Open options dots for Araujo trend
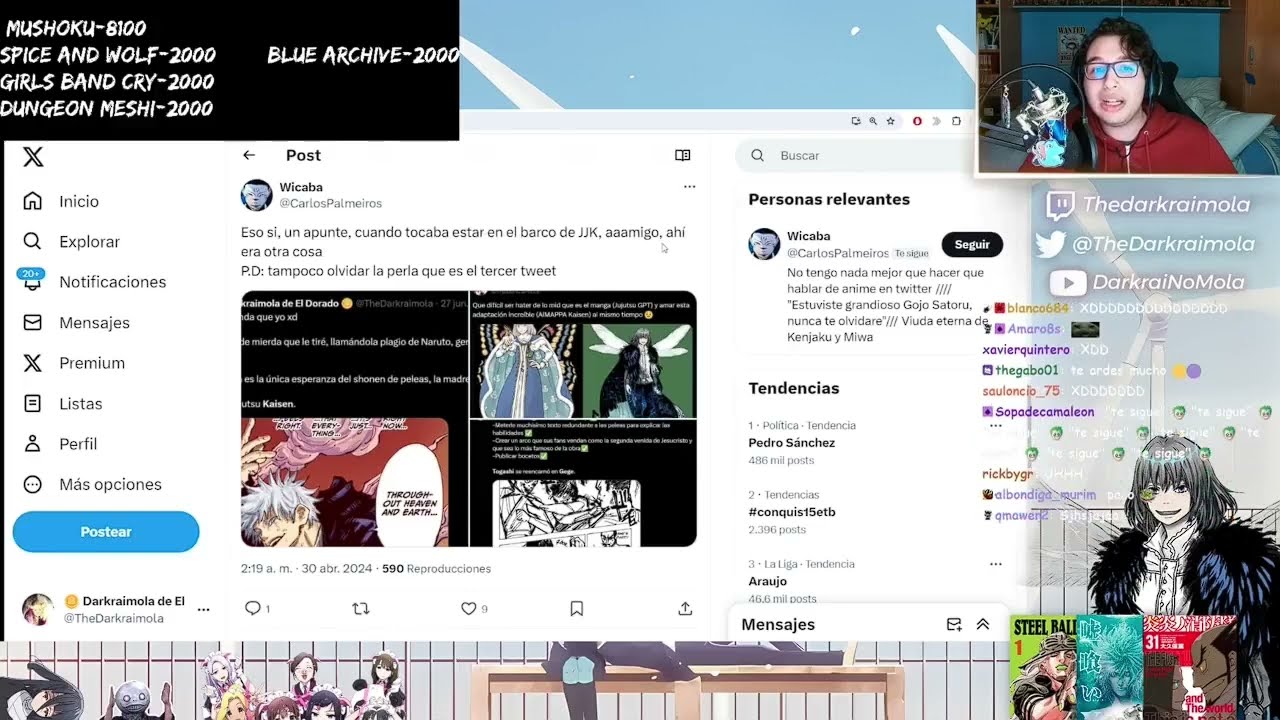Image resolution: width=1280 pixels, height=720 pixels. click(995, 564)
